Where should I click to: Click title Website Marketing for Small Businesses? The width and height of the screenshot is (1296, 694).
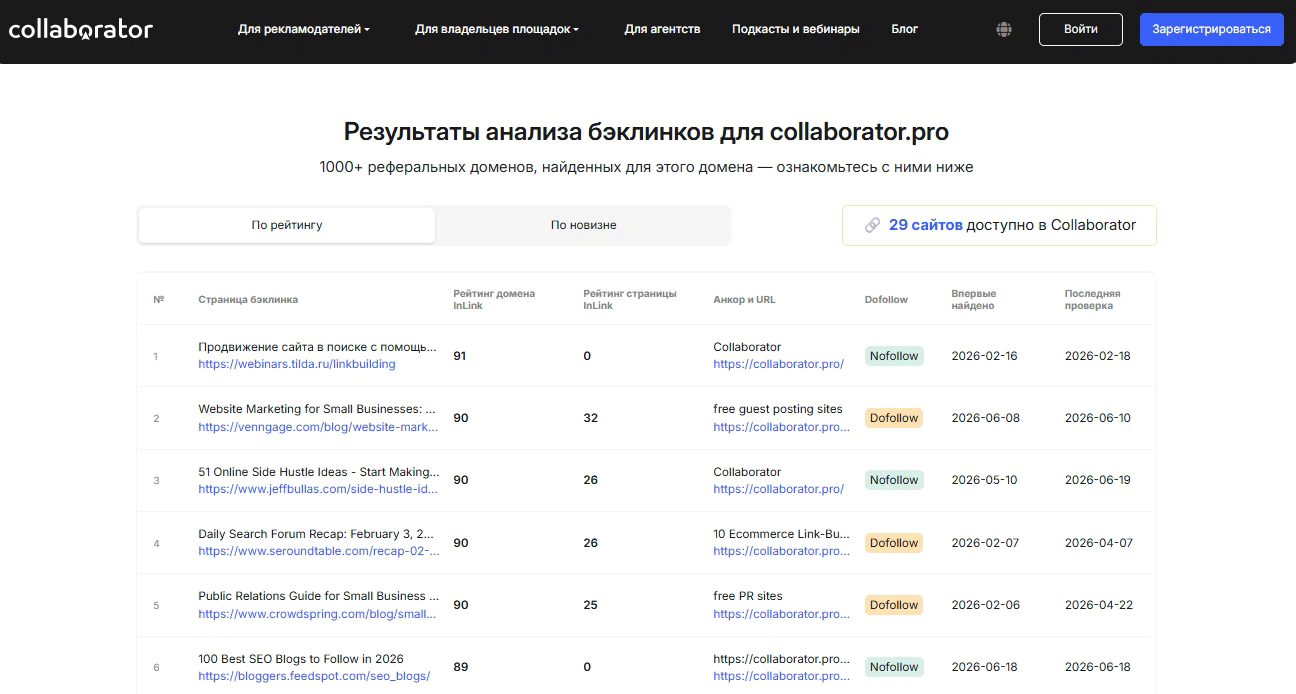pyautogui.click(x=317, y=409)
